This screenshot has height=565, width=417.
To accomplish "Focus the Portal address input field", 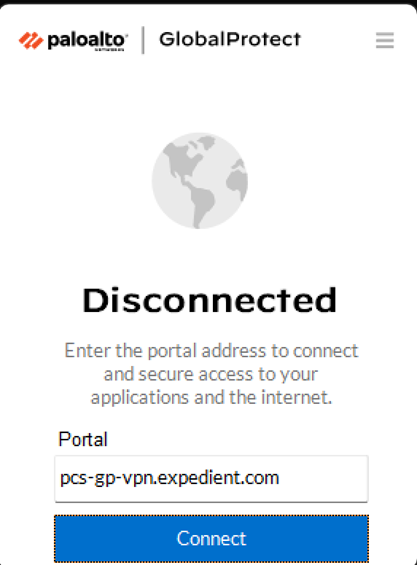I will (x=211, y=479).
